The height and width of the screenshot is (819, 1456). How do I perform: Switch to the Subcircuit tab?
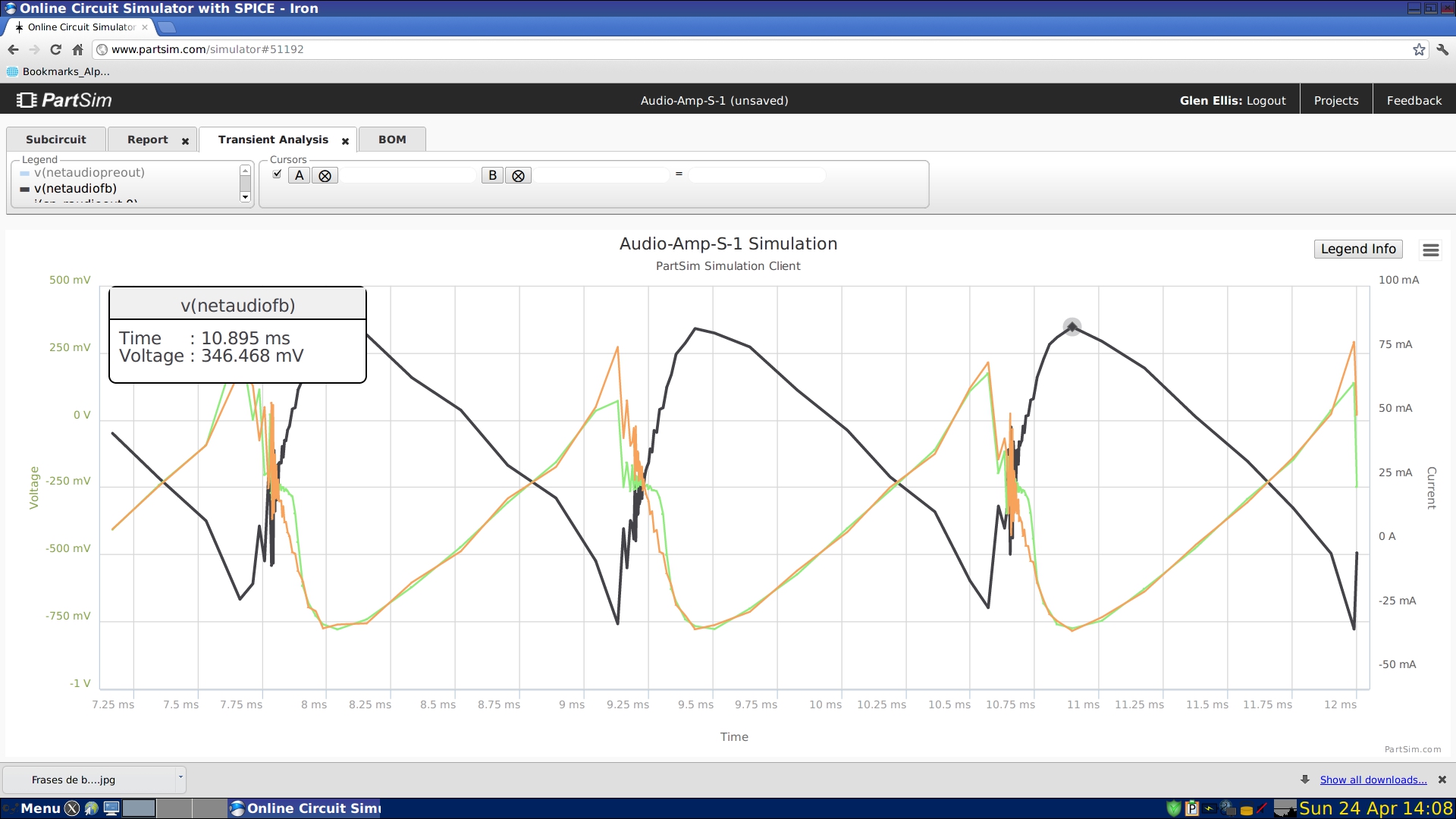pos(56,140)
